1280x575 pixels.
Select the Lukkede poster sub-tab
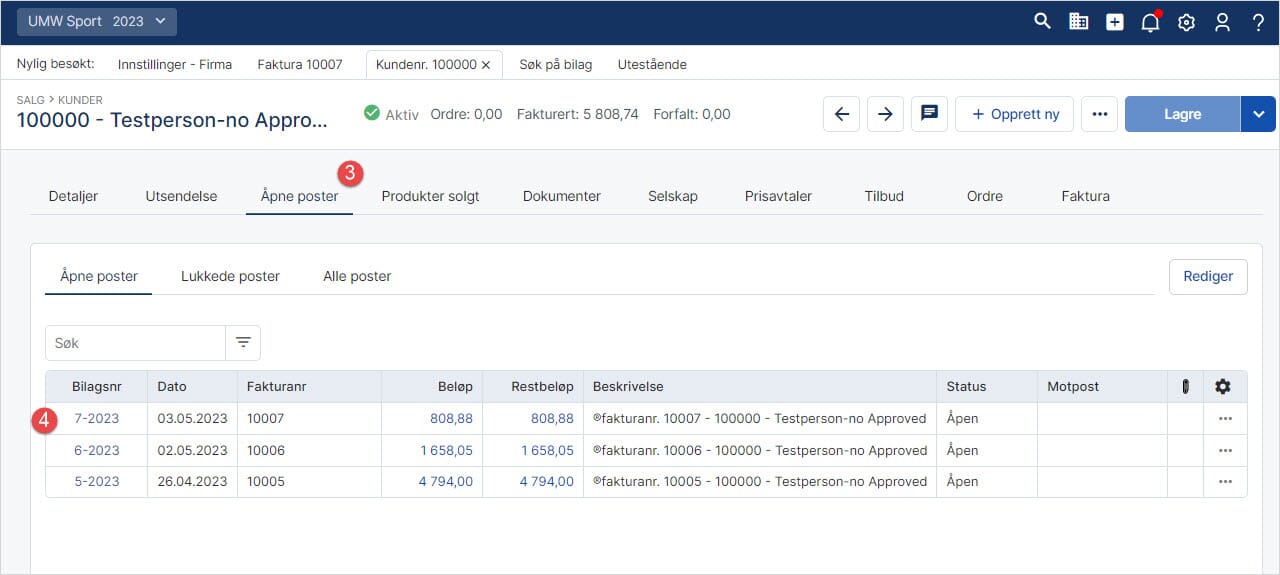pyautogui.click(x=230, y=276)
